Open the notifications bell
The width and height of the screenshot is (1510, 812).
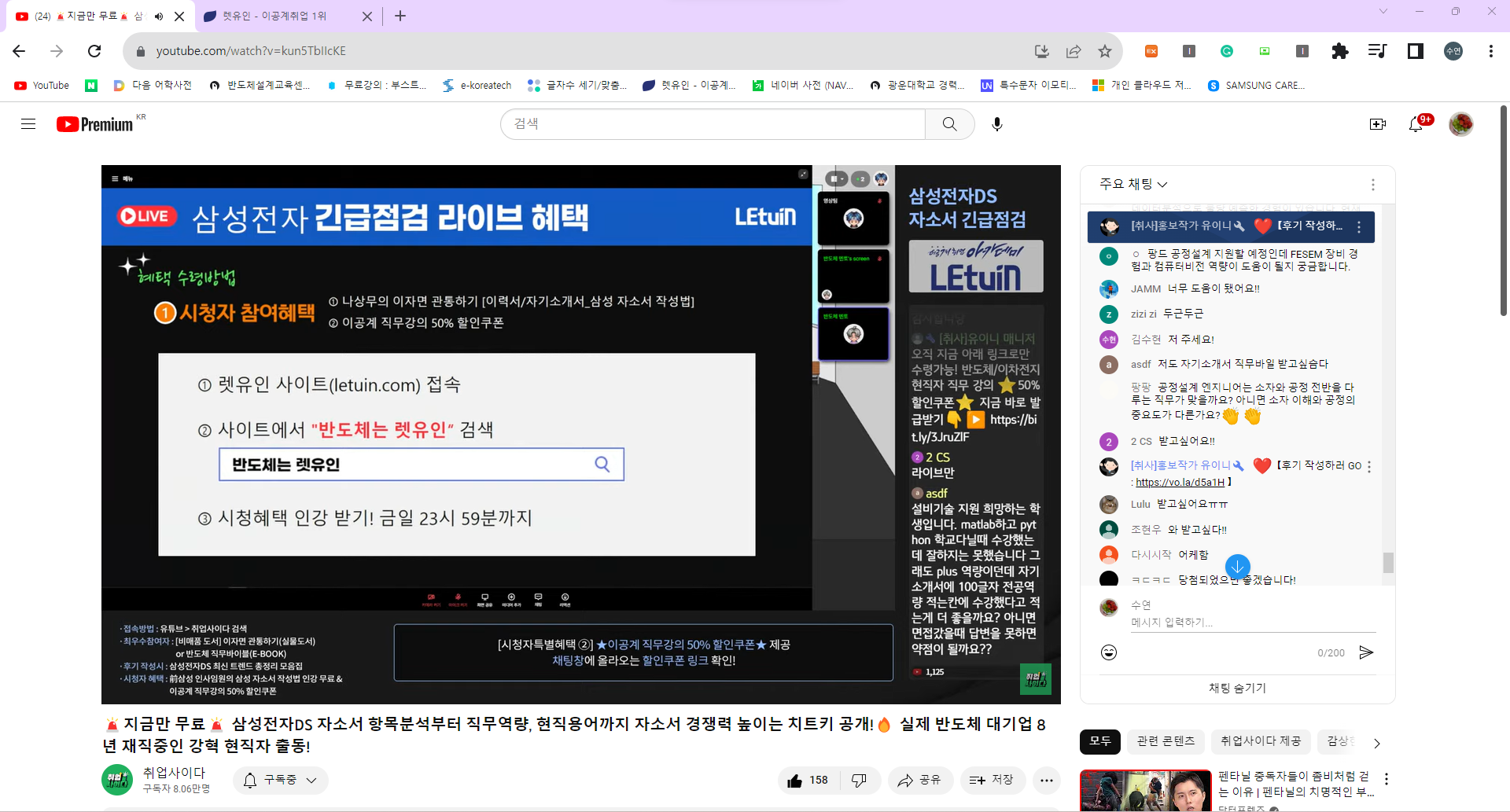[x=1416, y=124]
